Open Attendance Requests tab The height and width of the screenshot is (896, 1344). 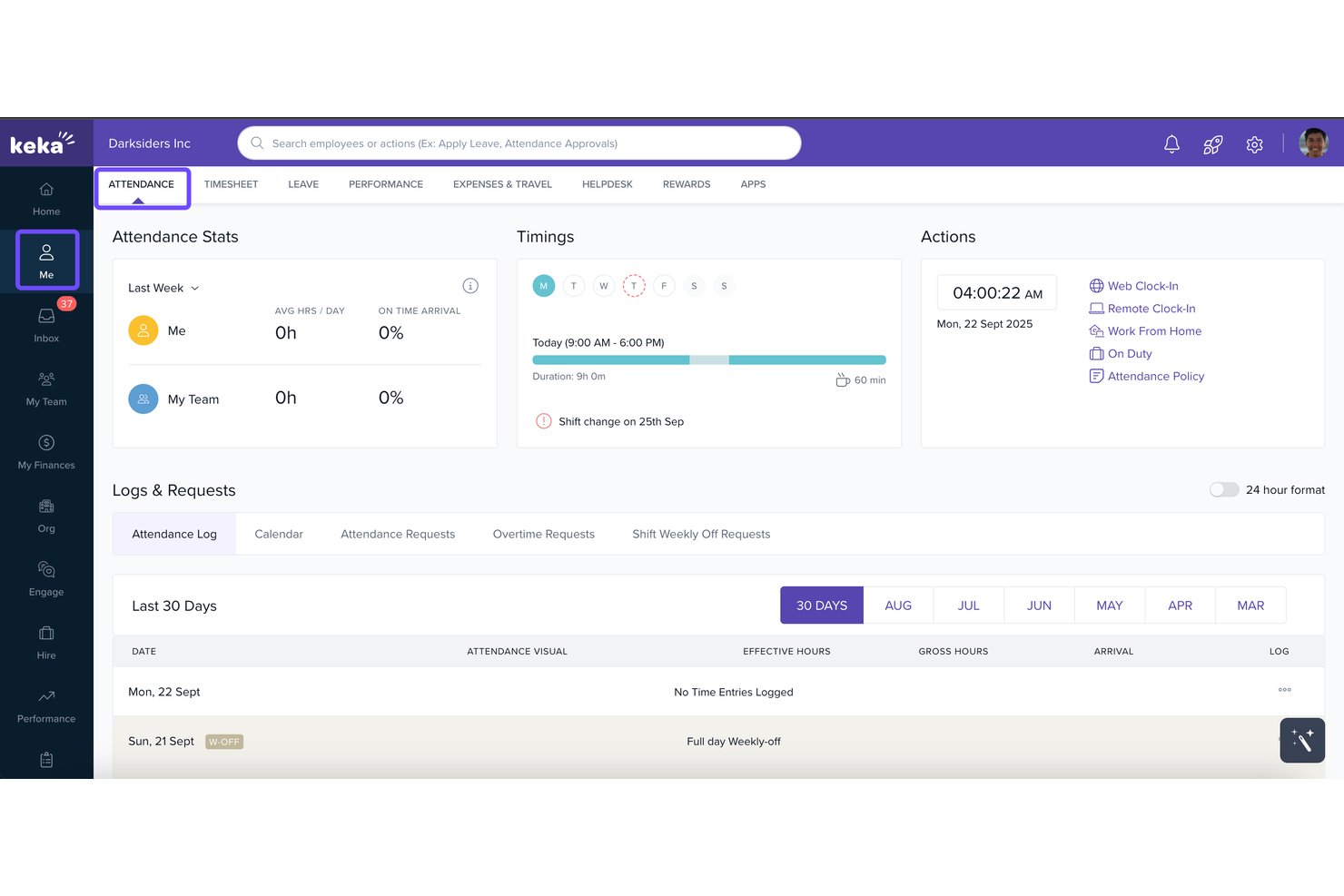point(398,534)
